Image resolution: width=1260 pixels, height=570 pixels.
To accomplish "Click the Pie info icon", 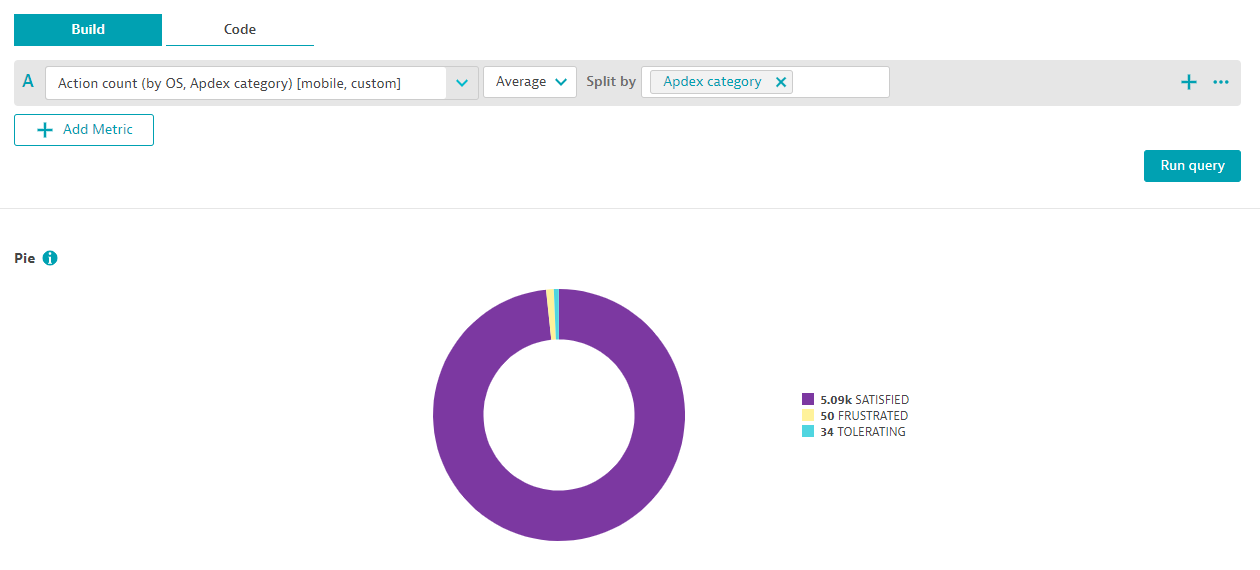I will 50,258.
